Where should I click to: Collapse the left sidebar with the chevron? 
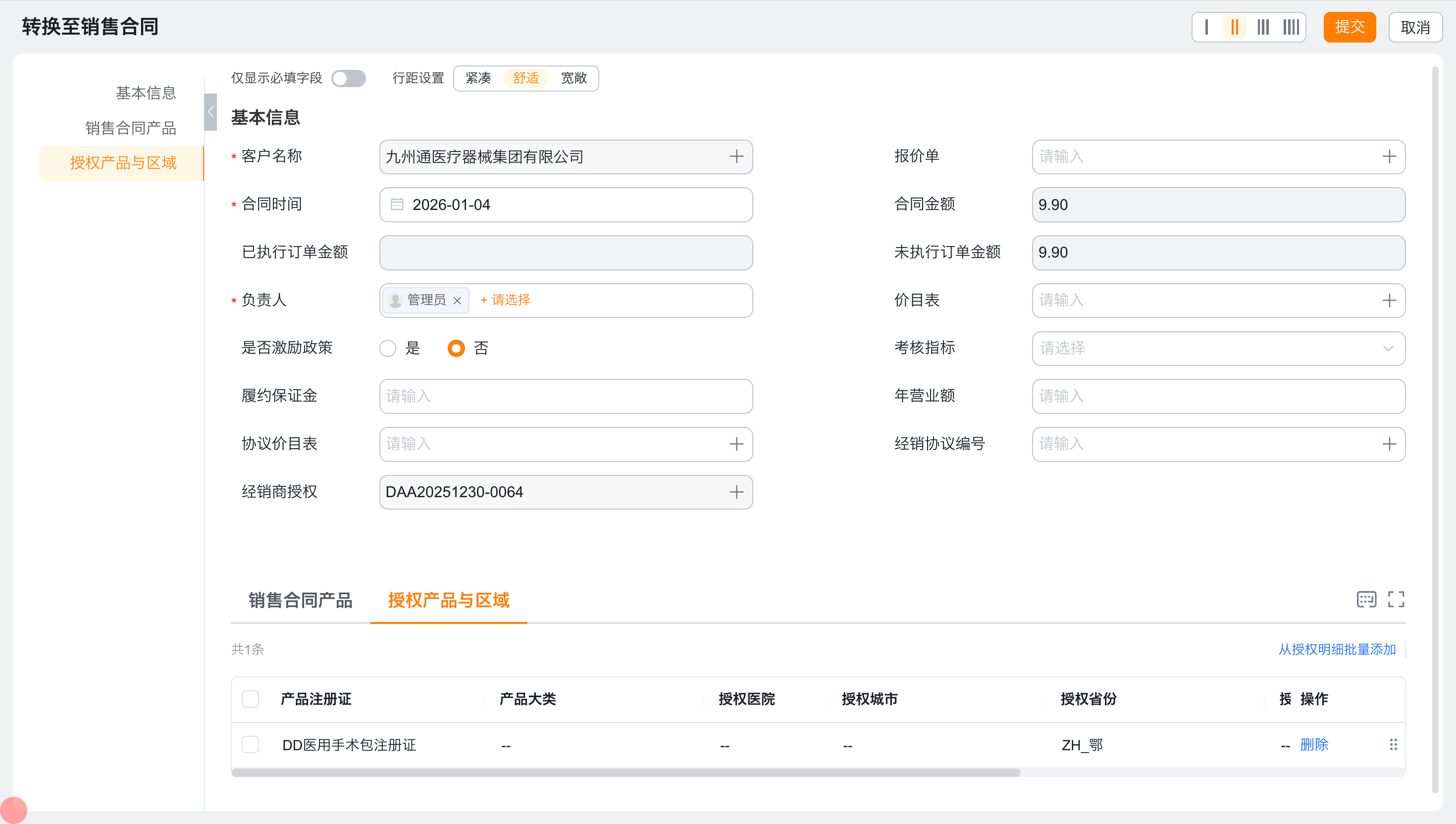point(210,112)
